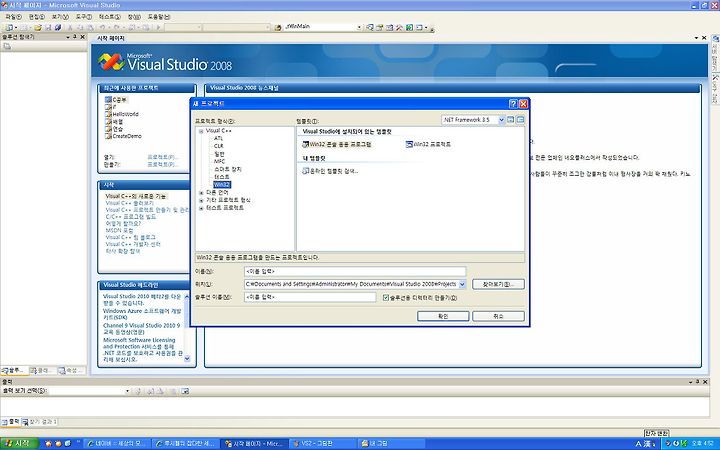
Task: Switch to the 내 그림 taskbar window
Action: tap(390, 444)
